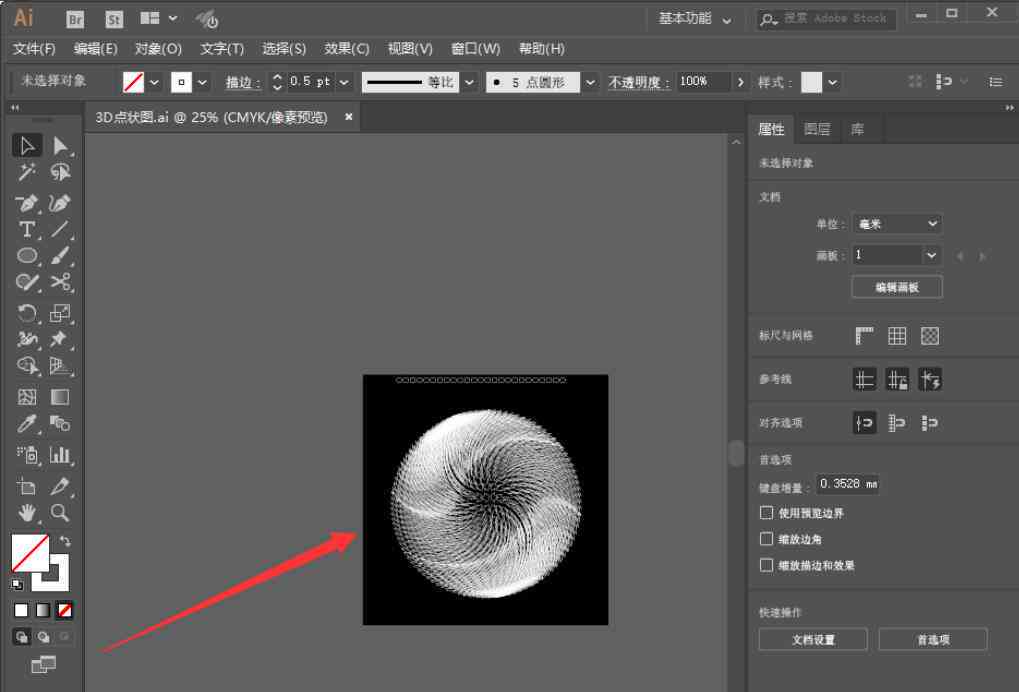1019x692 pixels.
Task: Select the Slice tool
Action: click(x=60, y=486)
